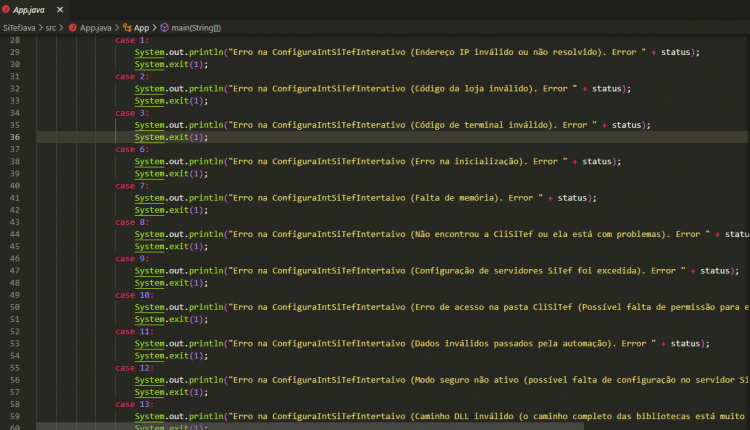Click System.exit(1) on line 30
The image size is (750, 430).
click(171, 65)
